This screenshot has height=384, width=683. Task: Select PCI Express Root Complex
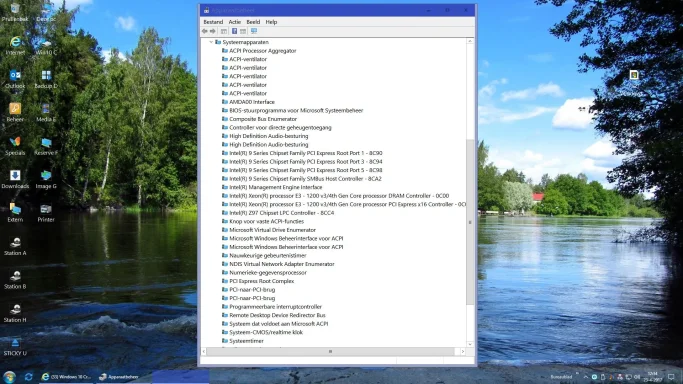[x=261, y=281]
